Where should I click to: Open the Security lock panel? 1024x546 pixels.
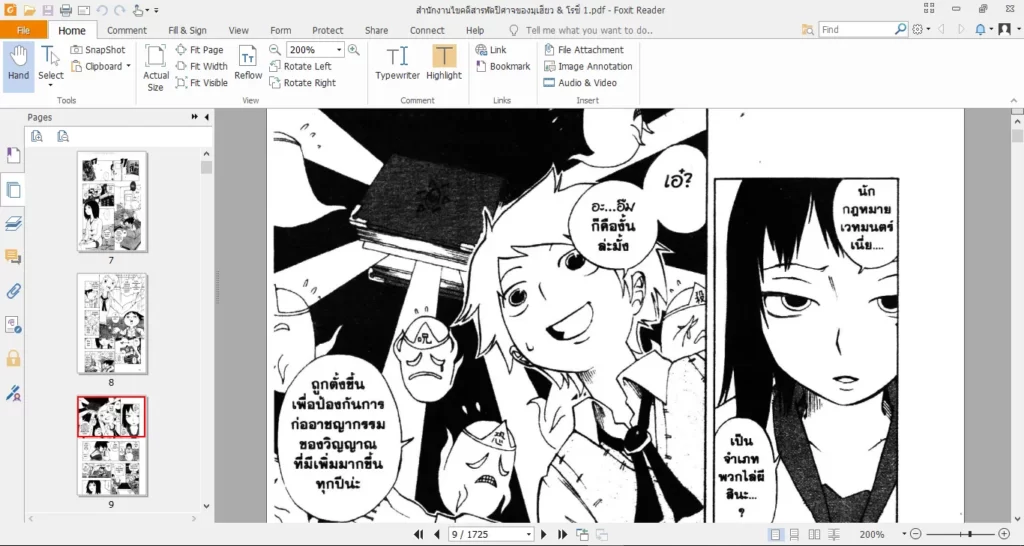pyautogui.click(x=13, y=359)
